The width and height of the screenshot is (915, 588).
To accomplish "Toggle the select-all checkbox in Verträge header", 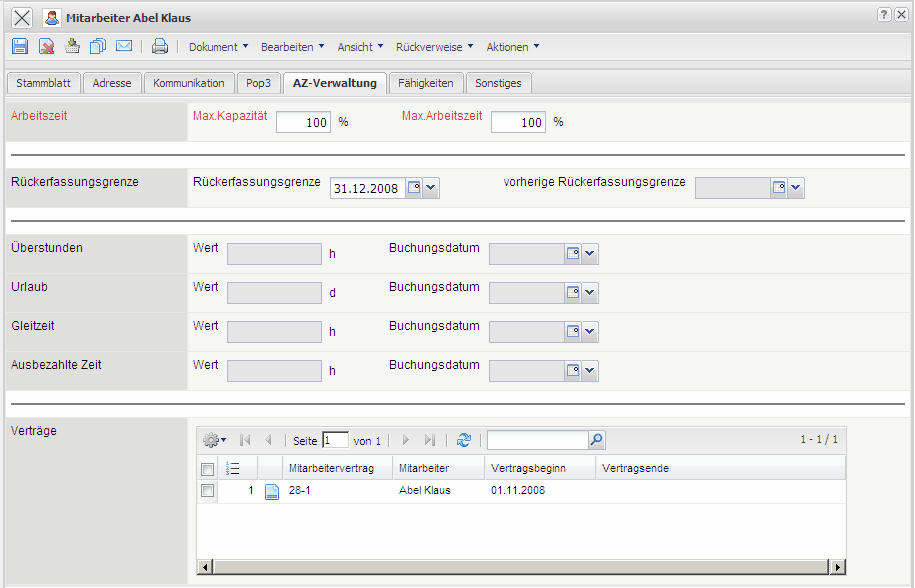I will (x=207, y=469).
